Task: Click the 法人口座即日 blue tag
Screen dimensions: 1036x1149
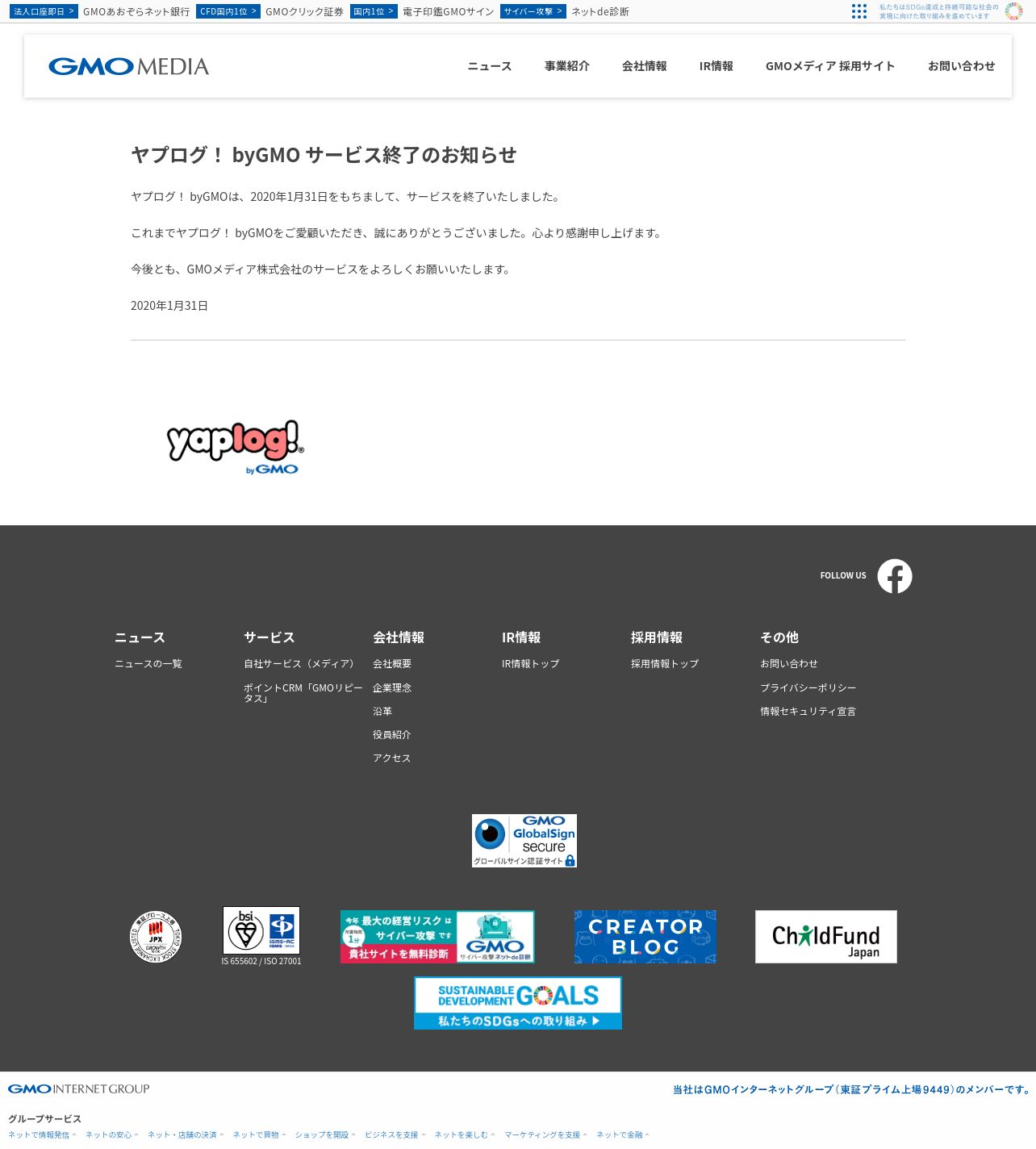Action: [x=44, y=11]
